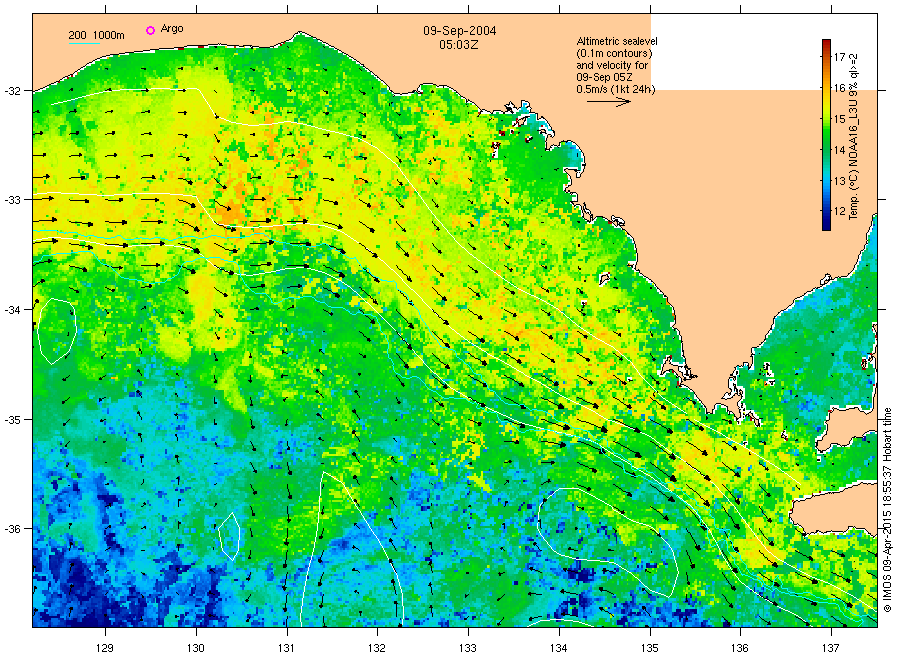Click the dark red top of temperature colorbar
The width and height of the screenshot is (900, 660).
[826, 42]
